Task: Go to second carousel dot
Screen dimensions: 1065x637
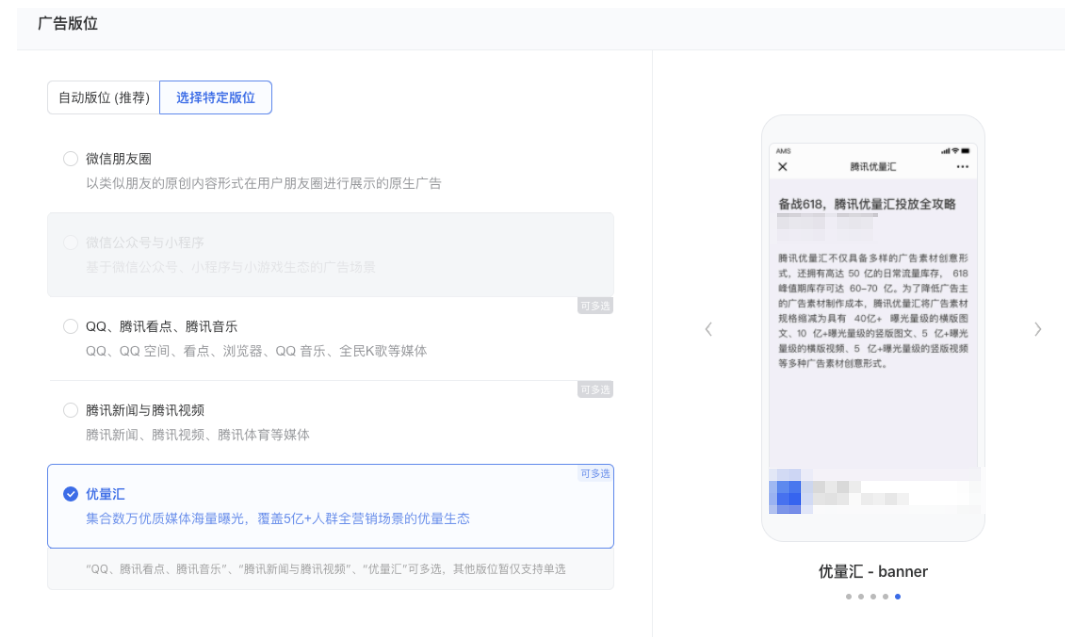Action: (x=861, y=596)
